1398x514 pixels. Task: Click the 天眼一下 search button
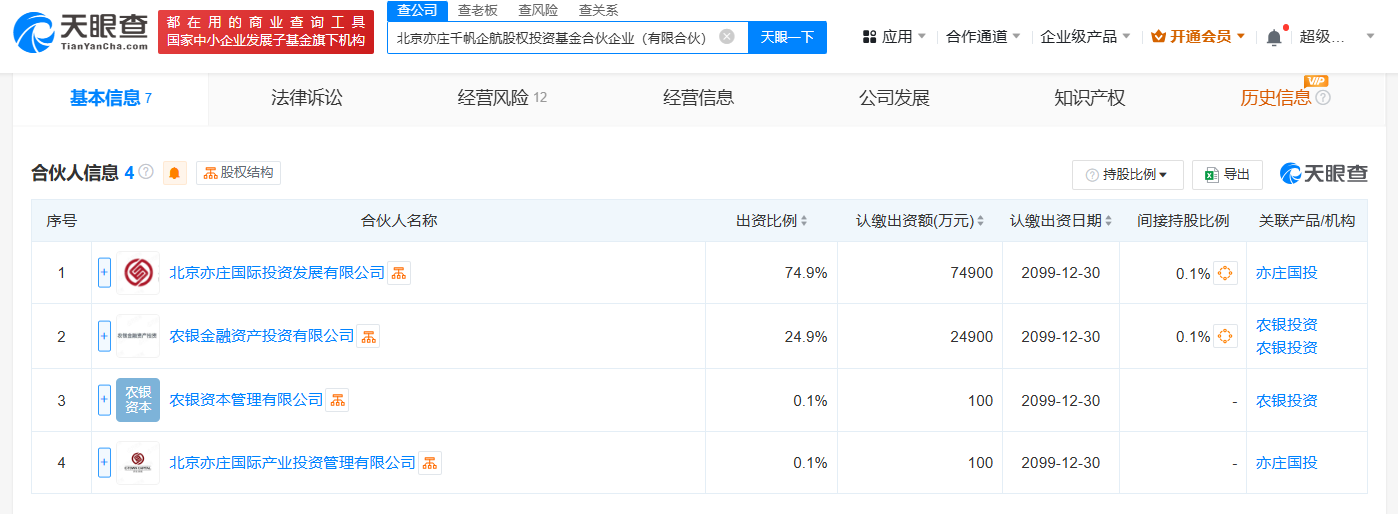tap(787, 37)
